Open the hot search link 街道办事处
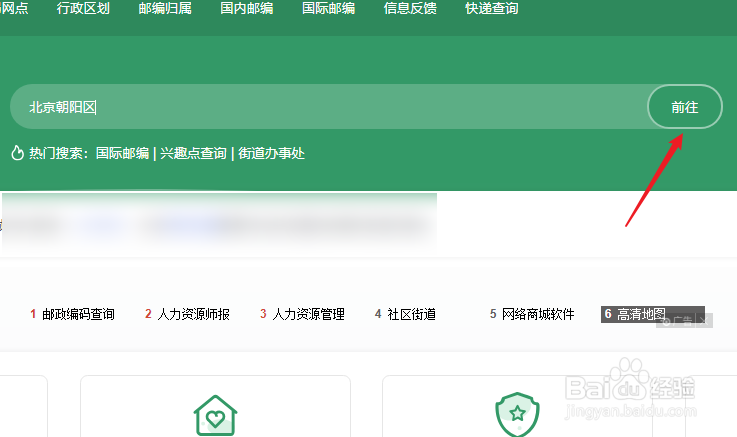 tap(271, 153)
